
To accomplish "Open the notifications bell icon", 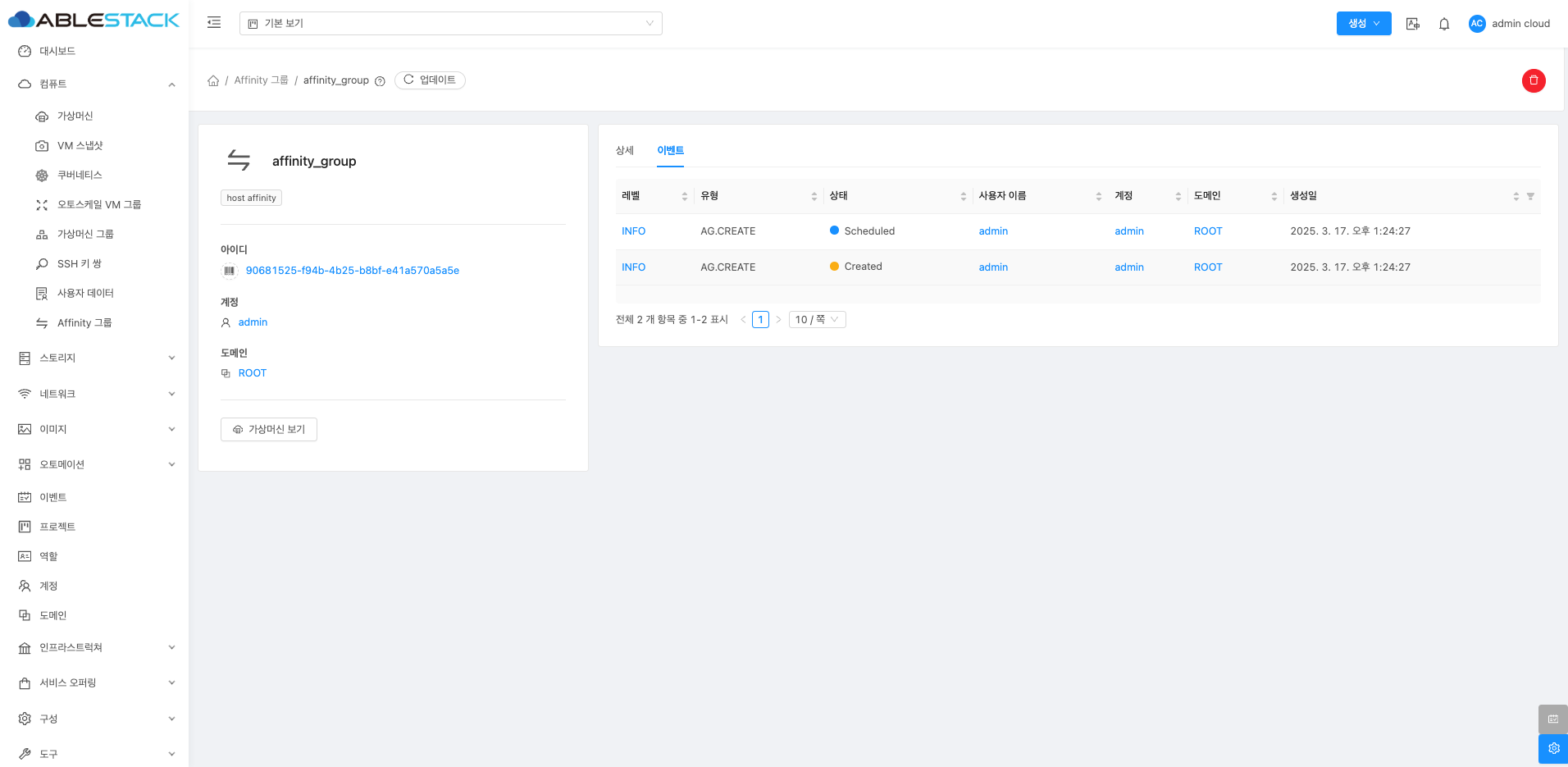I will point(1443,24).
